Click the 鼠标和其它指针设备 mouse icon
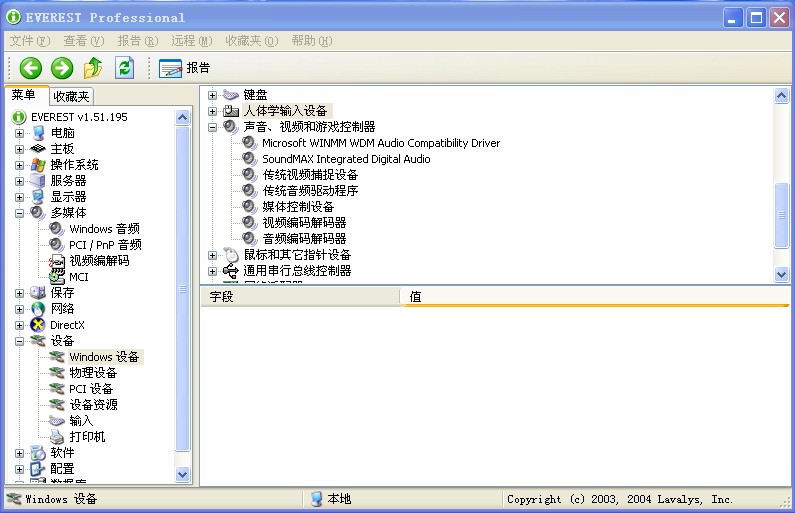 pos(231,254)
